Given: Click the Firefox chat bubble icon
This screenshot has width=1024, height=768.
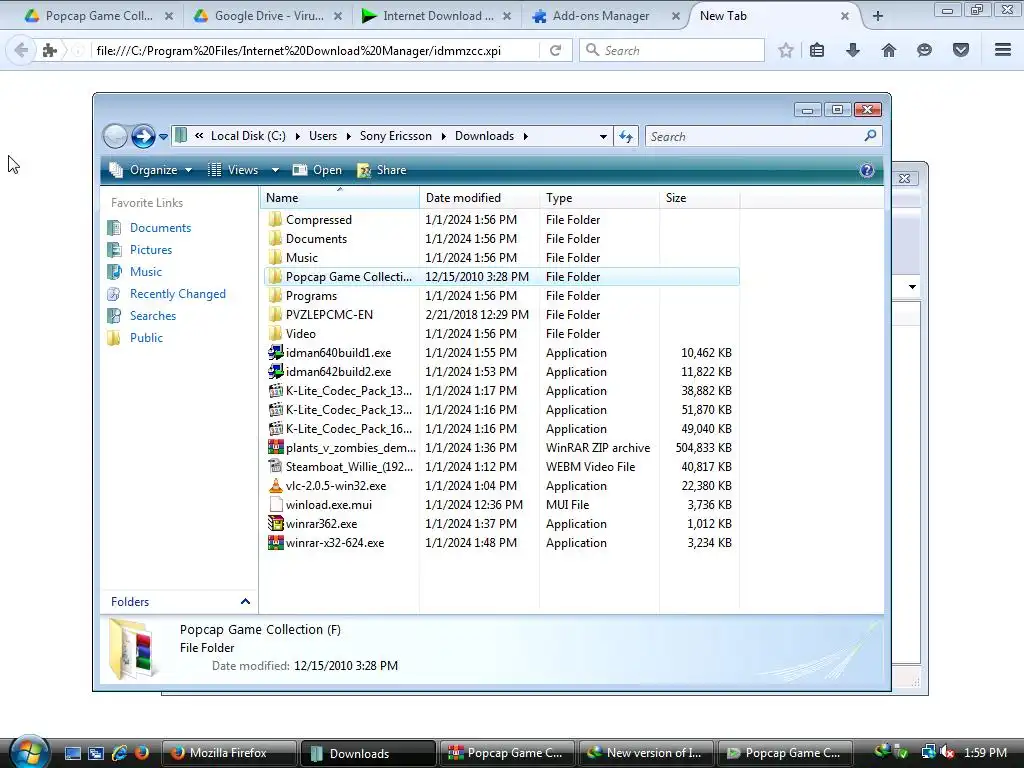Looking at the screenshot, I should [x=924, y=50].
